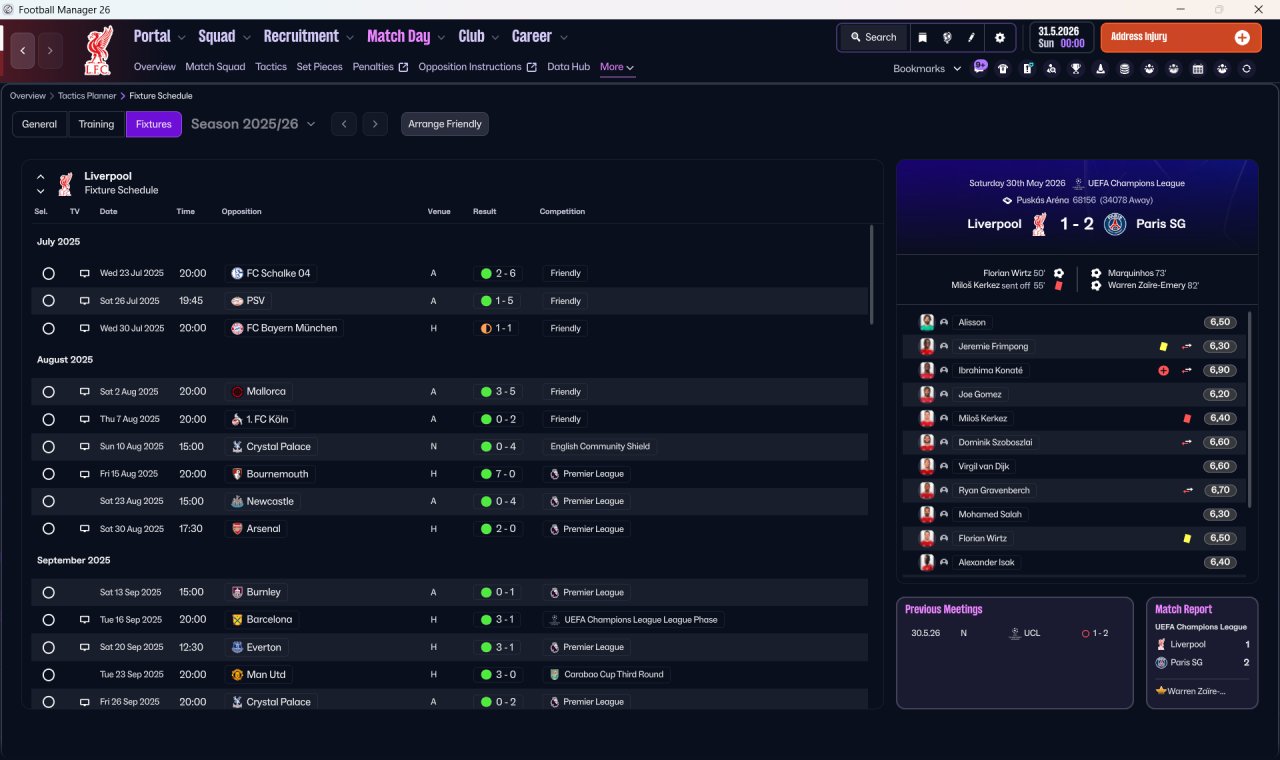This screenshot has height=760, width=1280.
Task: Open the 9+ messages inbox icon
Action: click(x=980, y=68)
